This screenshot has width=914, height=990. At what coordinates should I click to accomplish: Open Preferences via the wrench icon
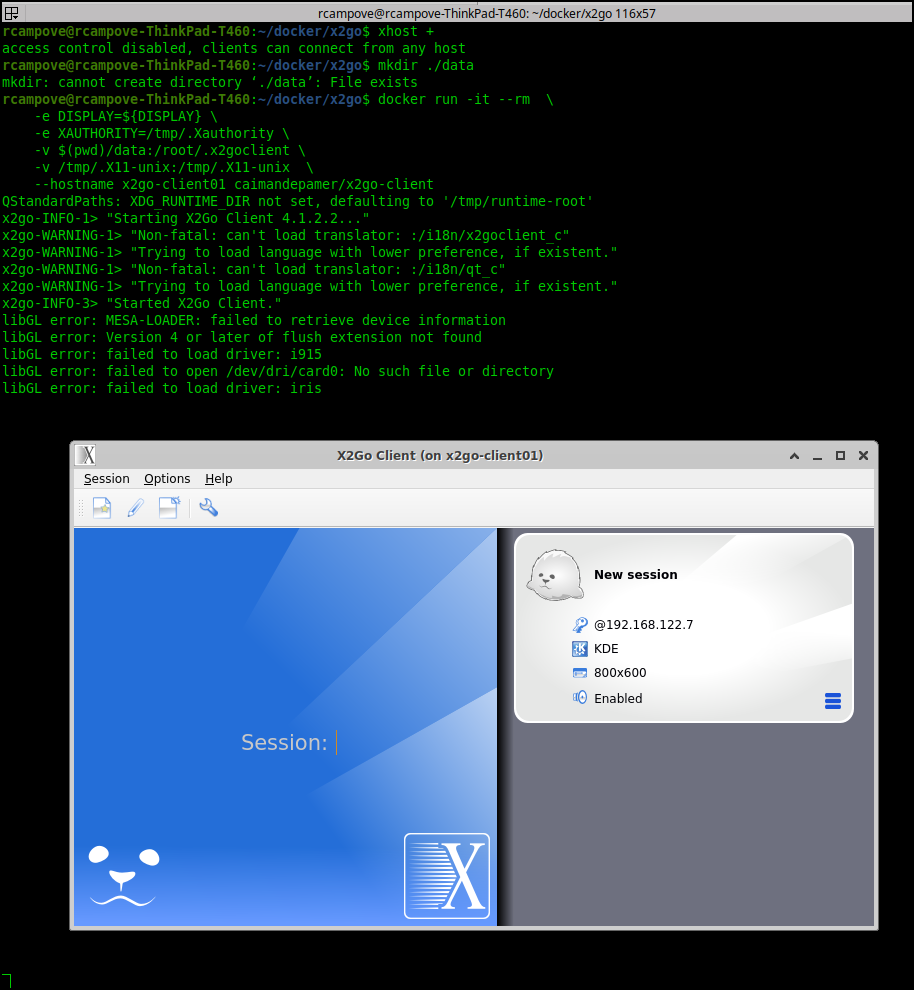tap(209, 508)
